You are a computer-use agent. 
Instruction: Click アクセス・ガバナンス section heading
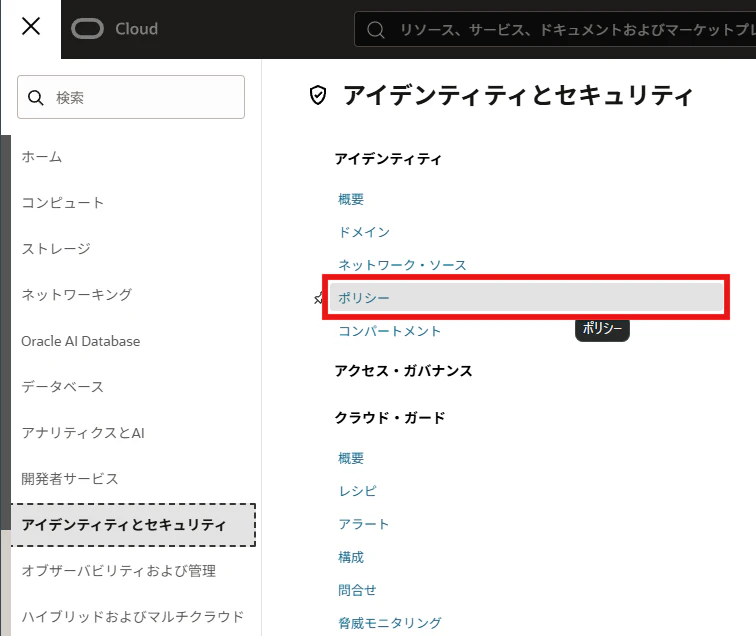pos(404,371)
